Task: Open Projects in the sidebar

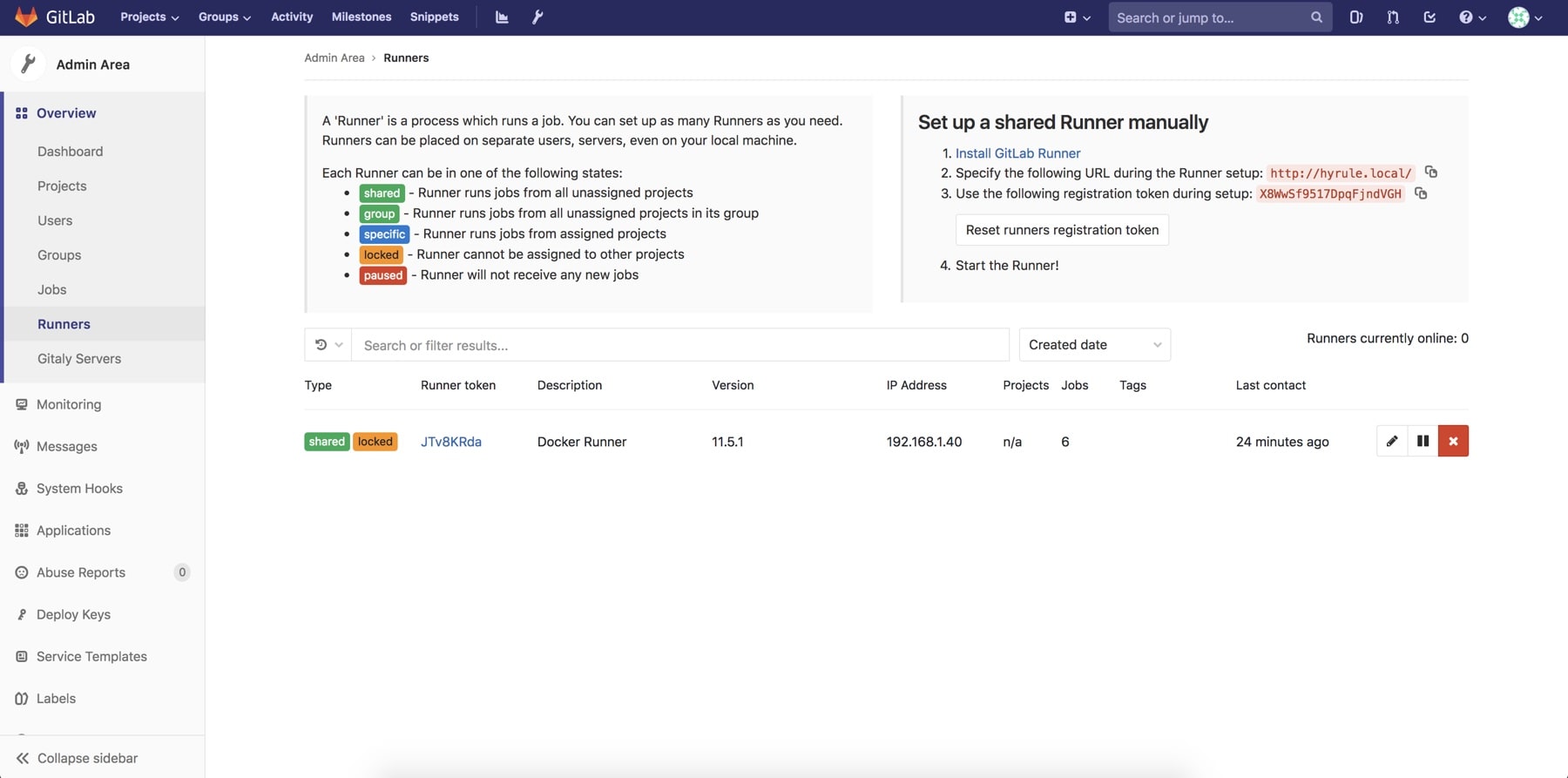Action: click(62, 186)
